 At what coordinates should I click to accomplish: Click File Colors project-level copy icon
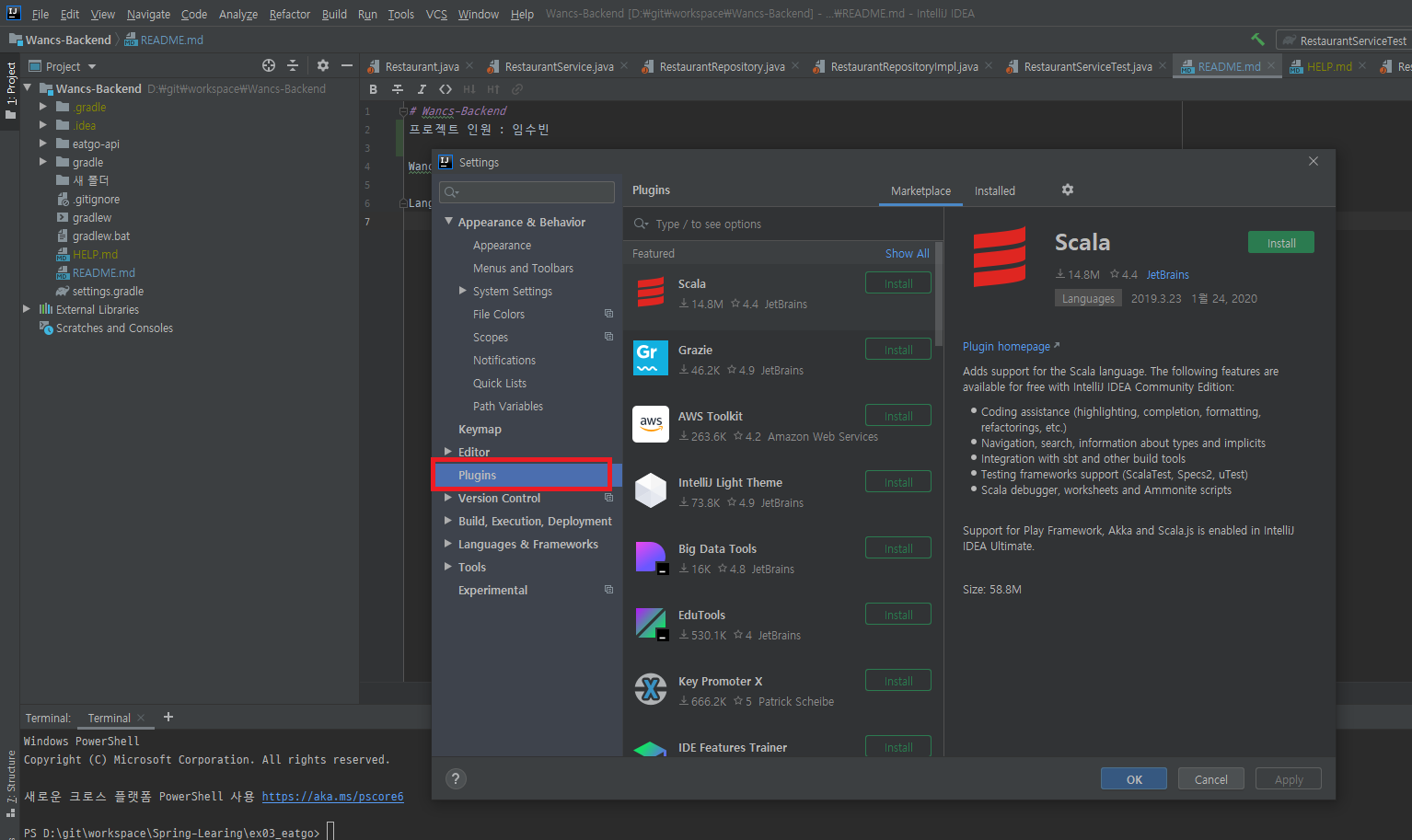(x=608, y=314)
